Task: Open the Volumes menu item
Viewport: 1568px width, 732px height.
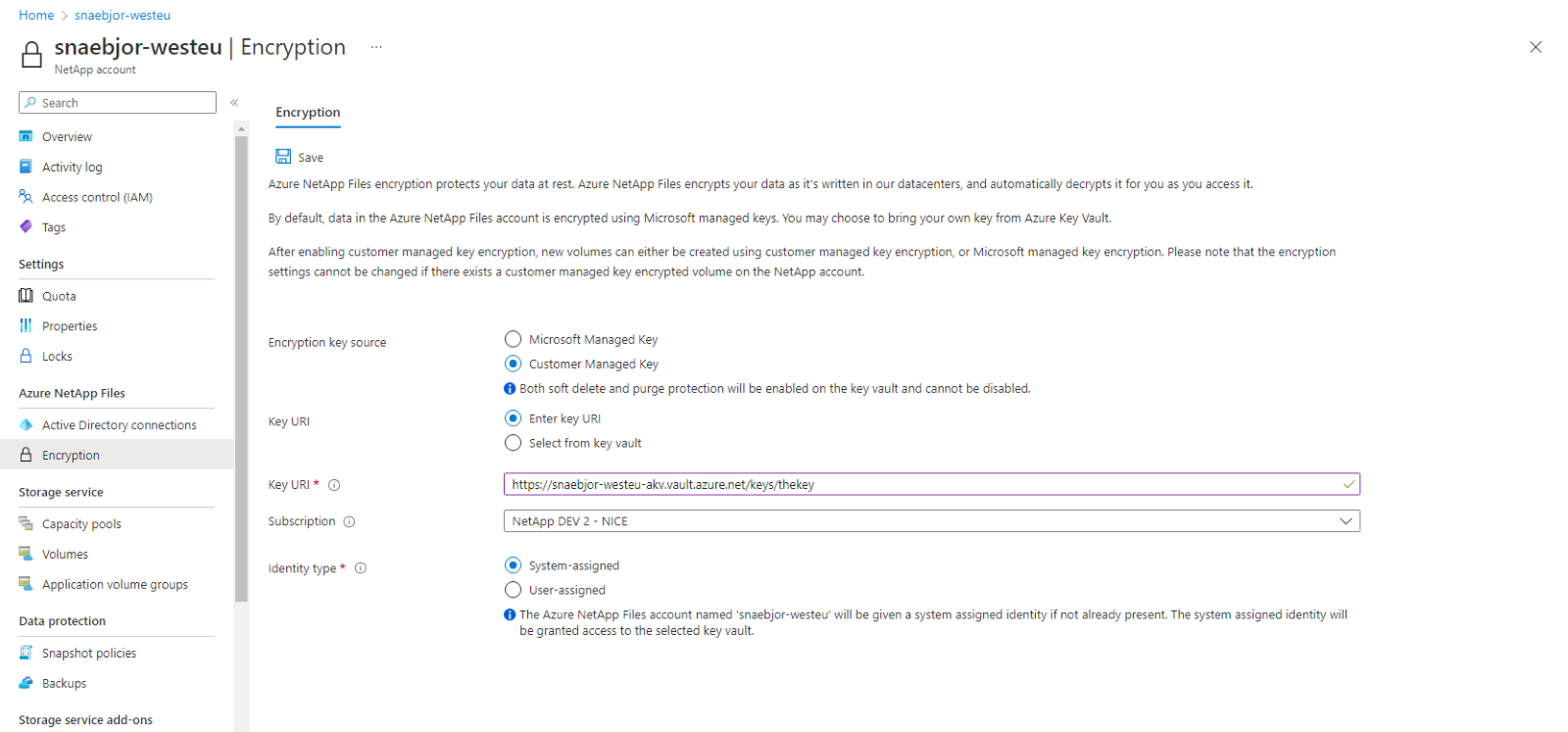Action: tap(65, 555)
